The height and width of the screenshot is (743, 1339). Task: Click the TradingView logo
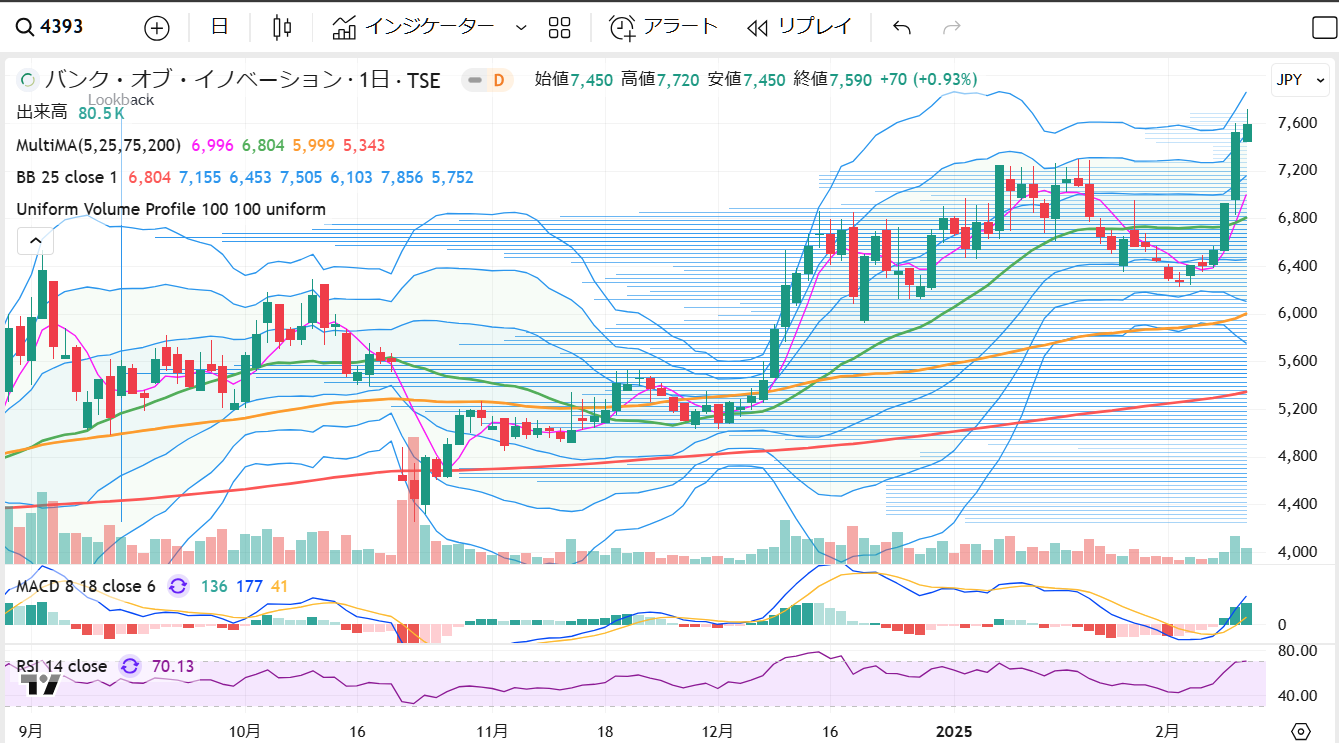click(42, 684)
